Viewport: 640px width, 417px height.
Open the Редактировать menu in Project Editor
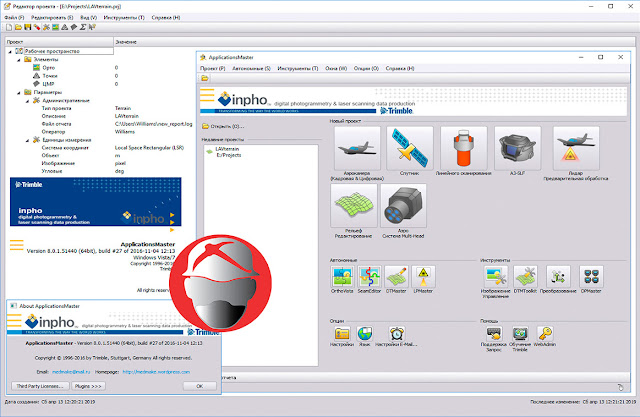pos(52,18)
